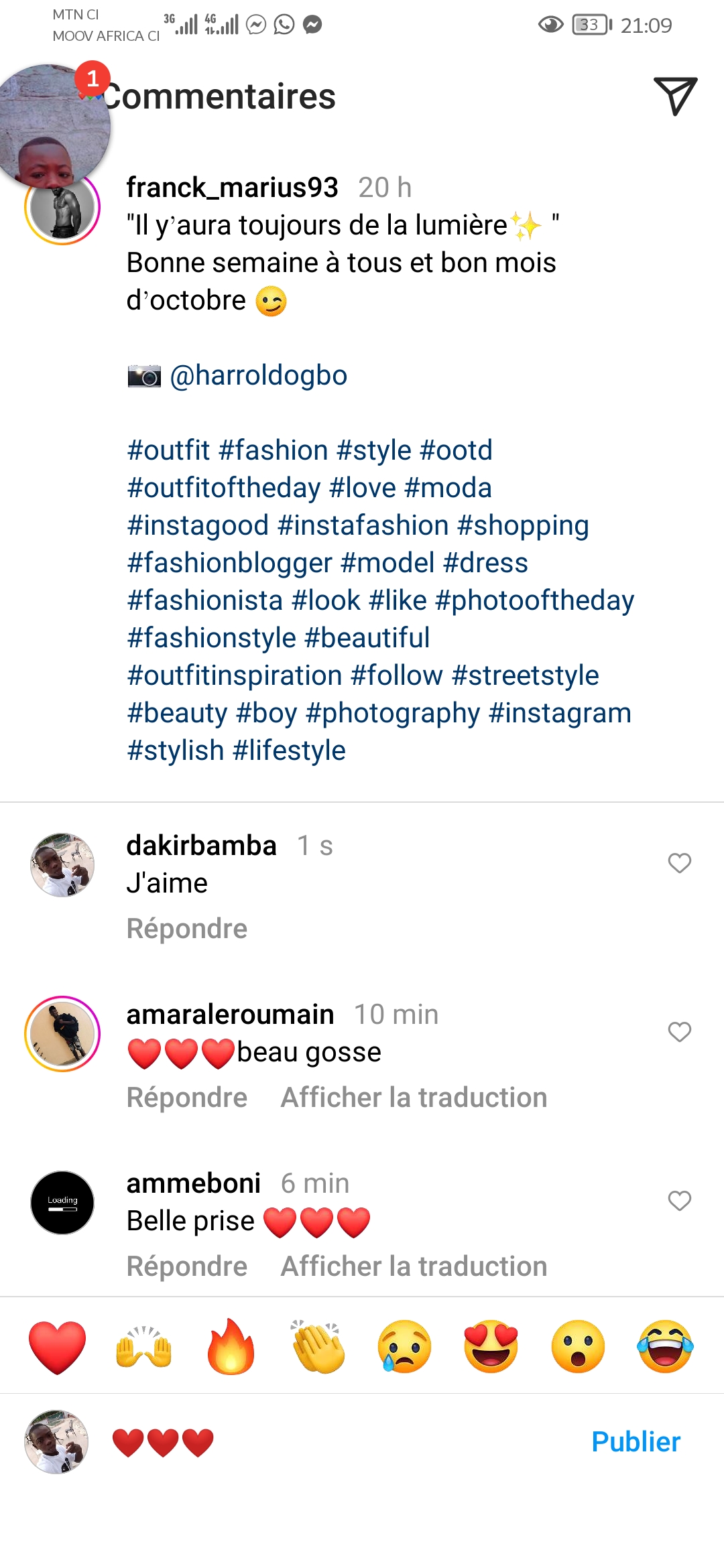Like ammeboni's comment

pyautogui.click(x=679, y=1201)
